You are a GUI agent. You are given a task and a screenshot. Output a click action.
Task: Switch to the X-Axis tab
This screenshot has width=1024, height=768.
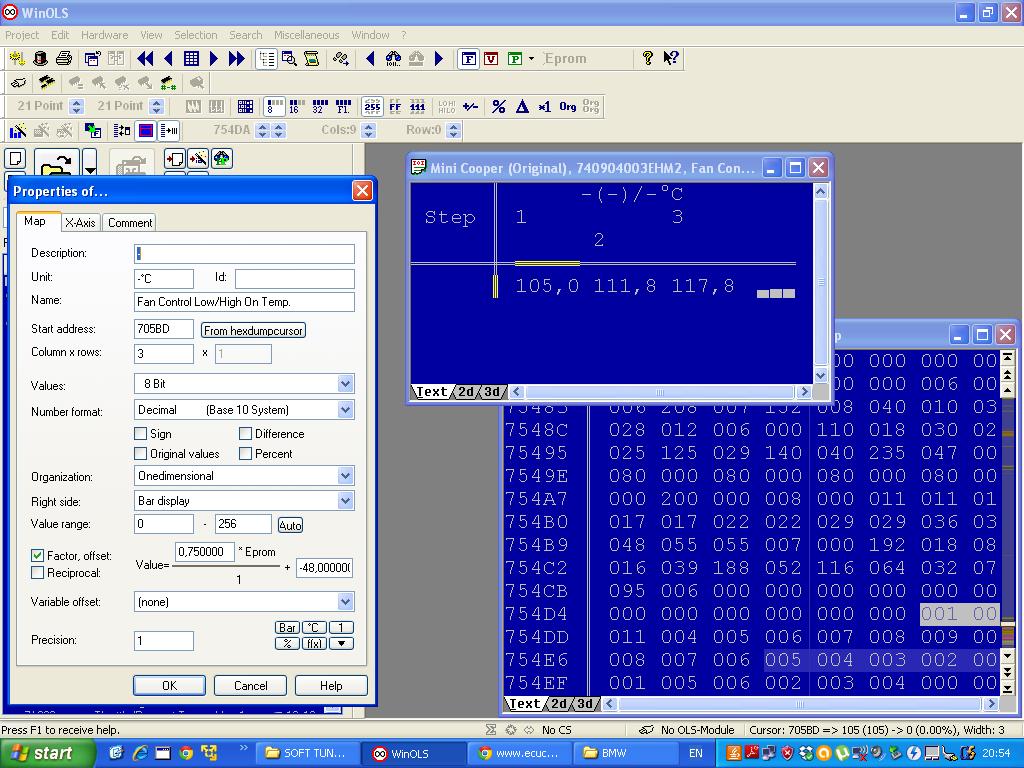tap(80, 223)
